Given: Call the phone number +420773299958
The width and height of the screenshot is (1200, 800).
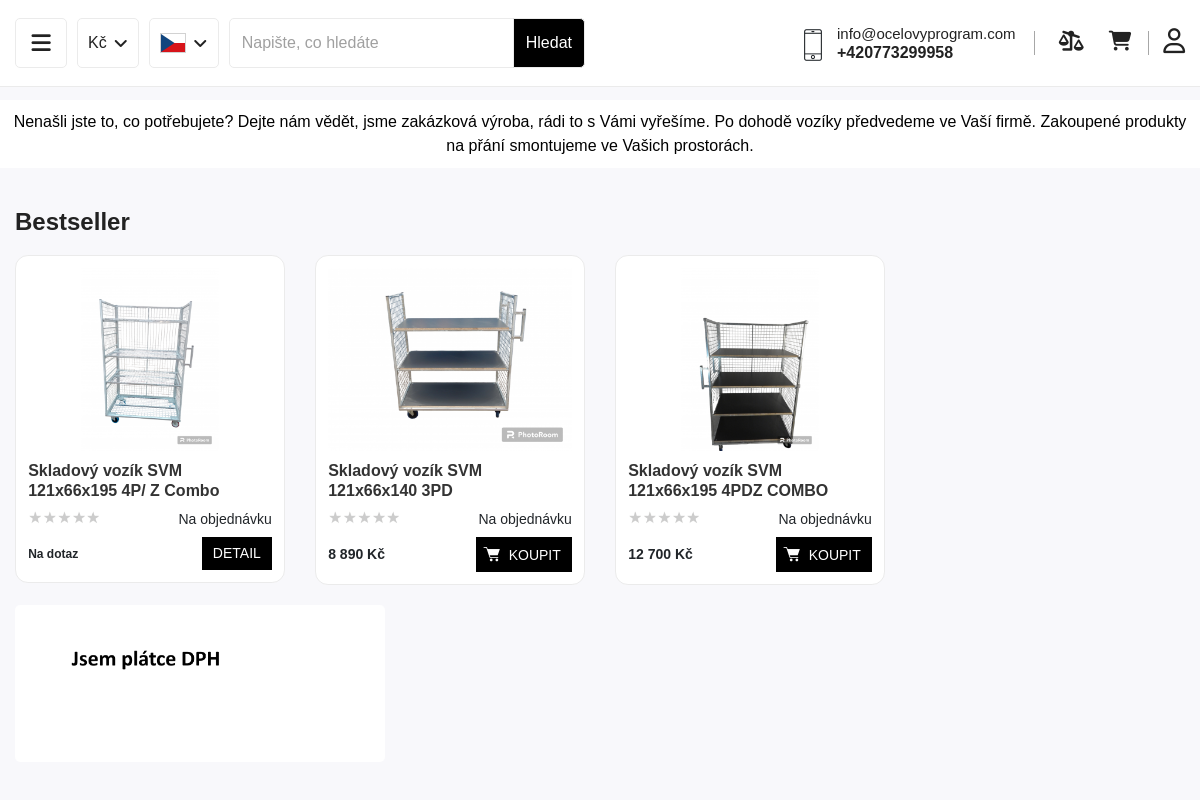Looking at the screenshot, I should coord(895,53).
